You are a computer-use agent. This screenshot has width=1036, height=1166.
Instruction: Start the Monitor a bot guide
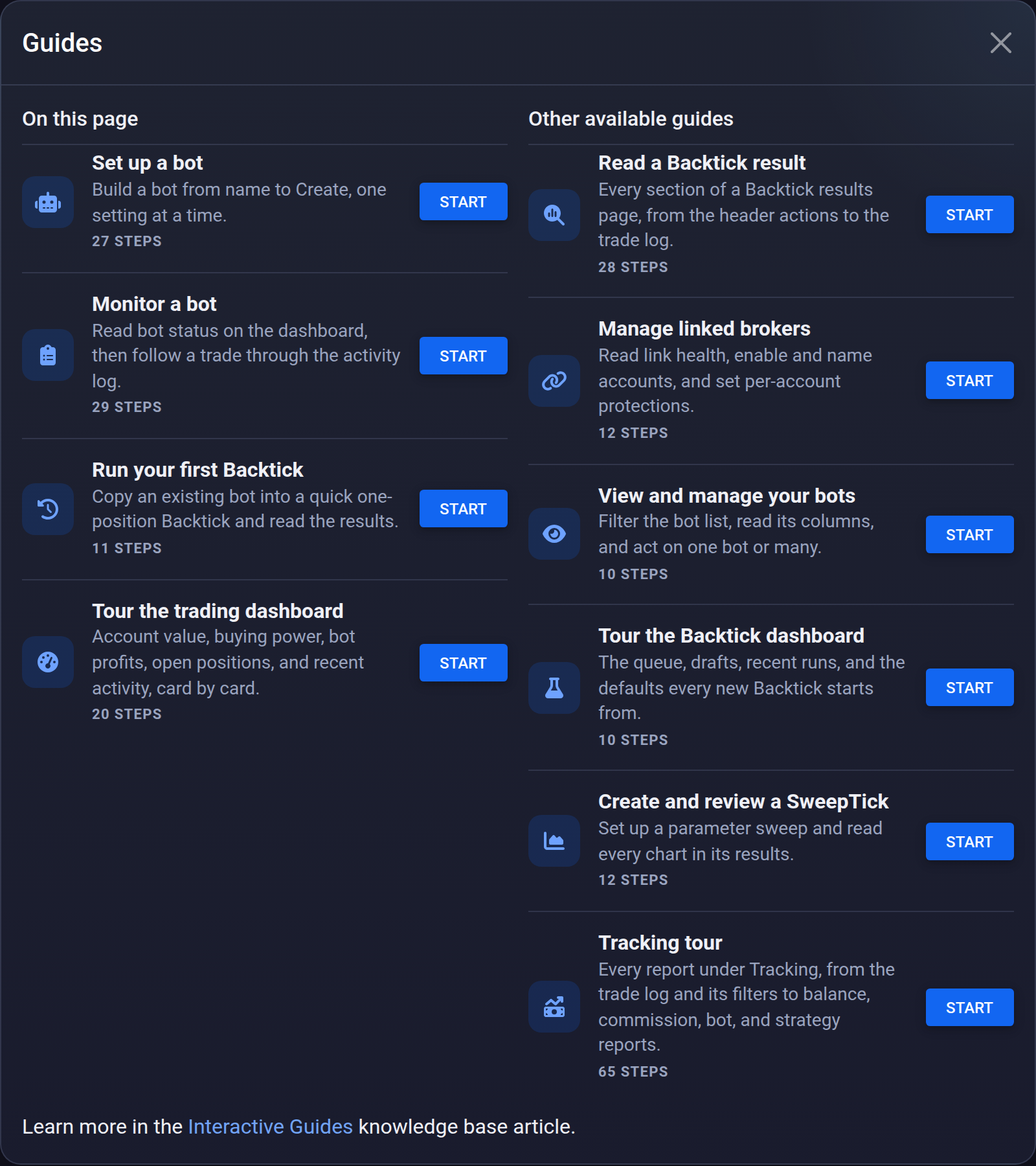pos(464,356)
